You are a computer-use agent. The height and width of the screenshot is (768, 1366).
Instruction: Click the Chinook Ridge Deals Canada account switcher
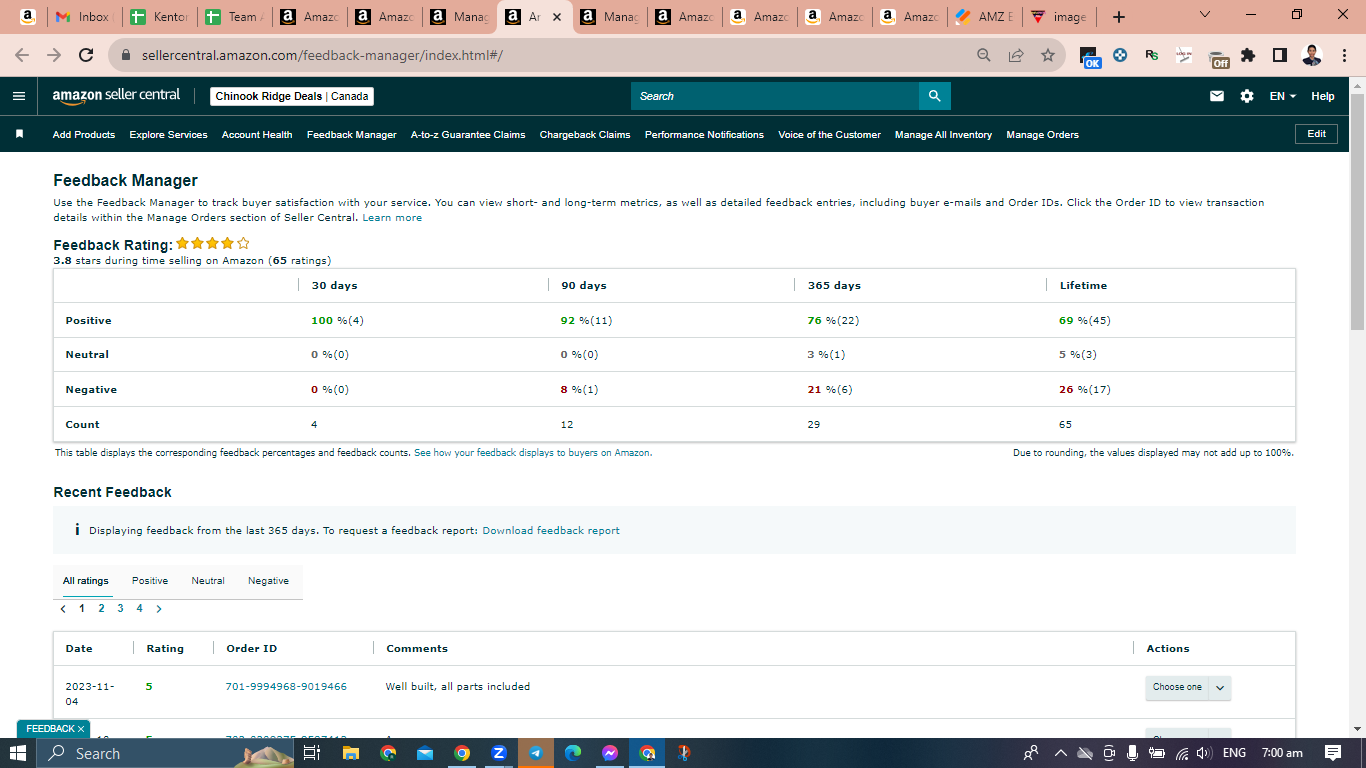pyautogui.click(x=292, y=96)
